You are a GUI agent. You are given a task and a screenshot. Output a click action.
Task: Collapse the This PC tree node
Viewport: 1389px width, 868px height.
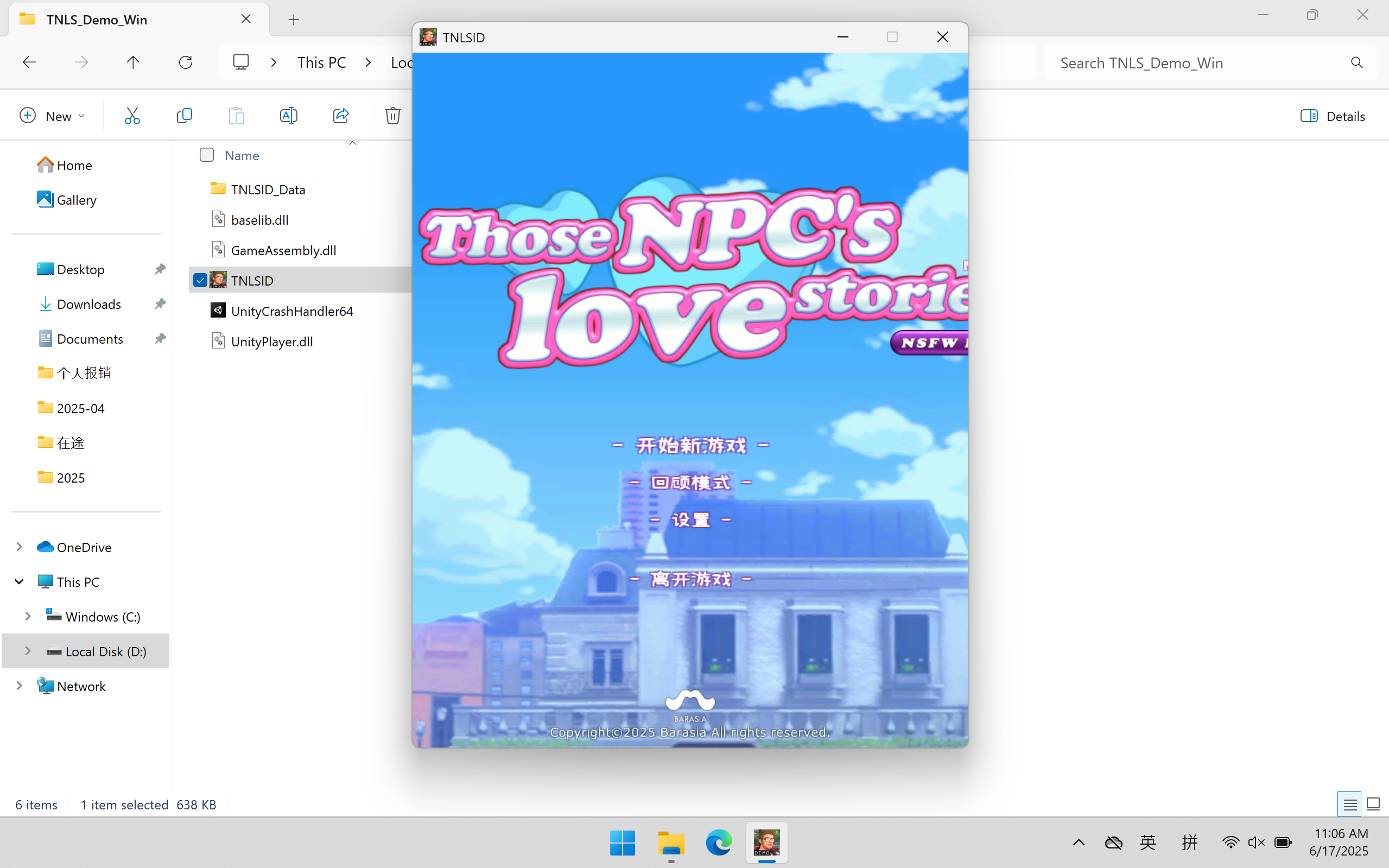tap(19, 581)
